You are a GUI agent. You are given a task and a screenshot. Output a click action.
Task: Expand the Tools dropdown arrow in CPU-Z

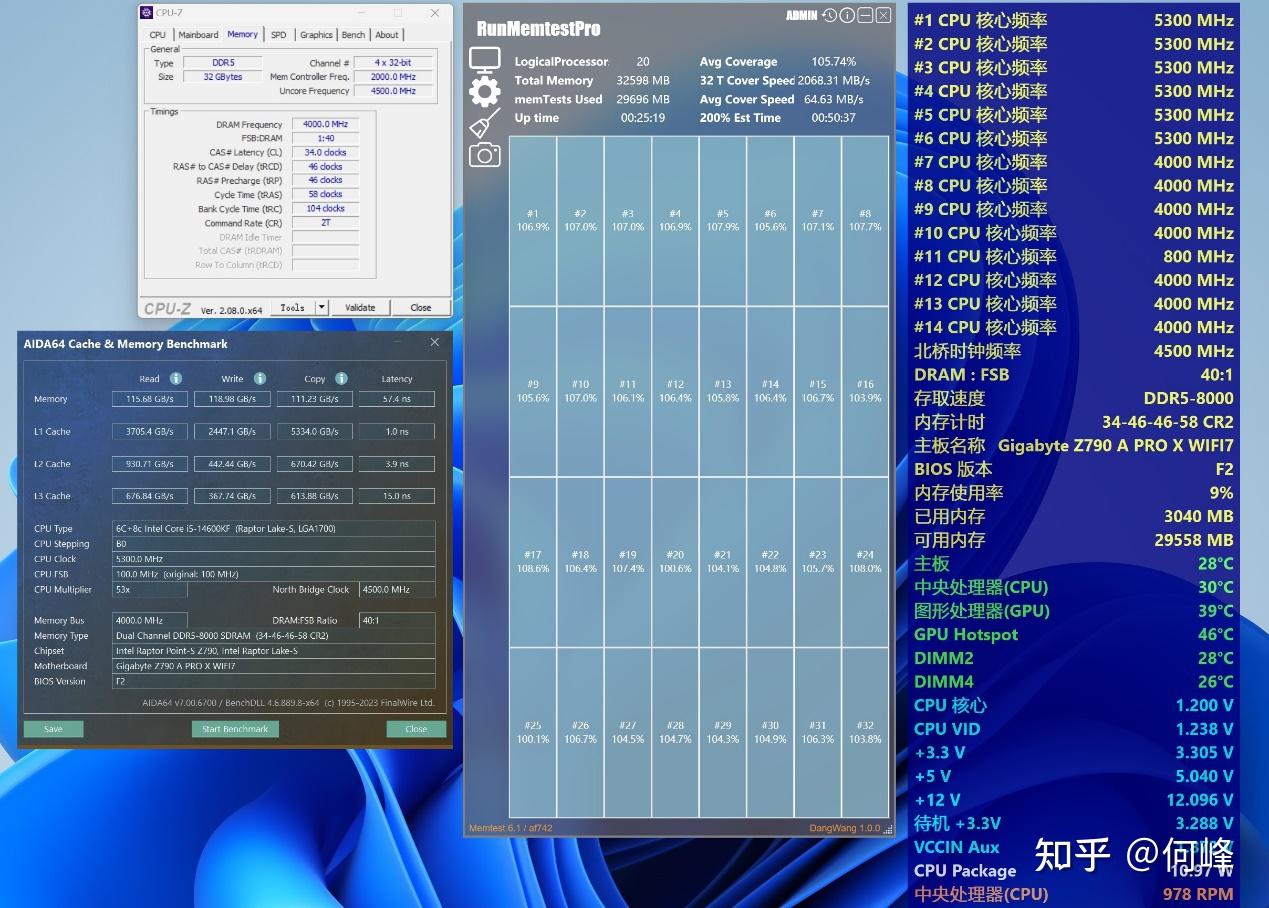[322, 308]
